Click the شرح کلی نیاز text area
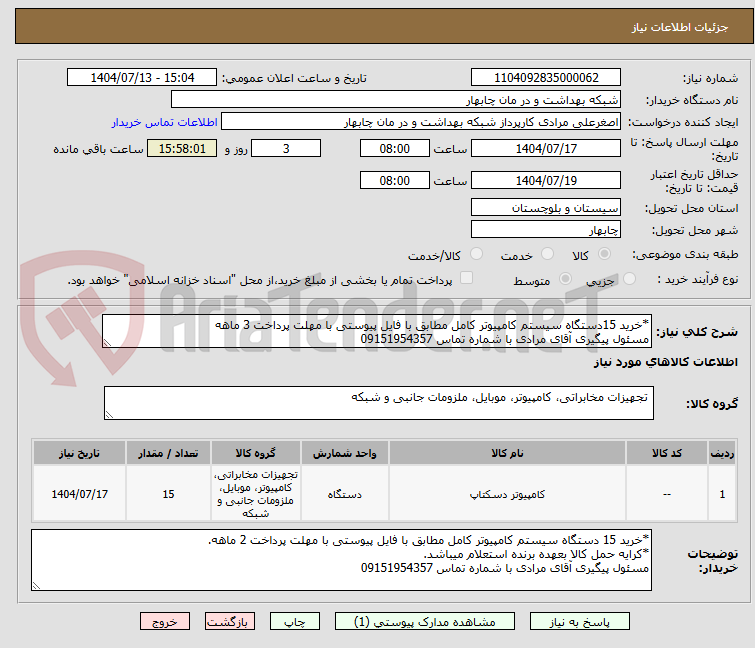Viewport: 755px width, 648px height. tap(377, 331)
